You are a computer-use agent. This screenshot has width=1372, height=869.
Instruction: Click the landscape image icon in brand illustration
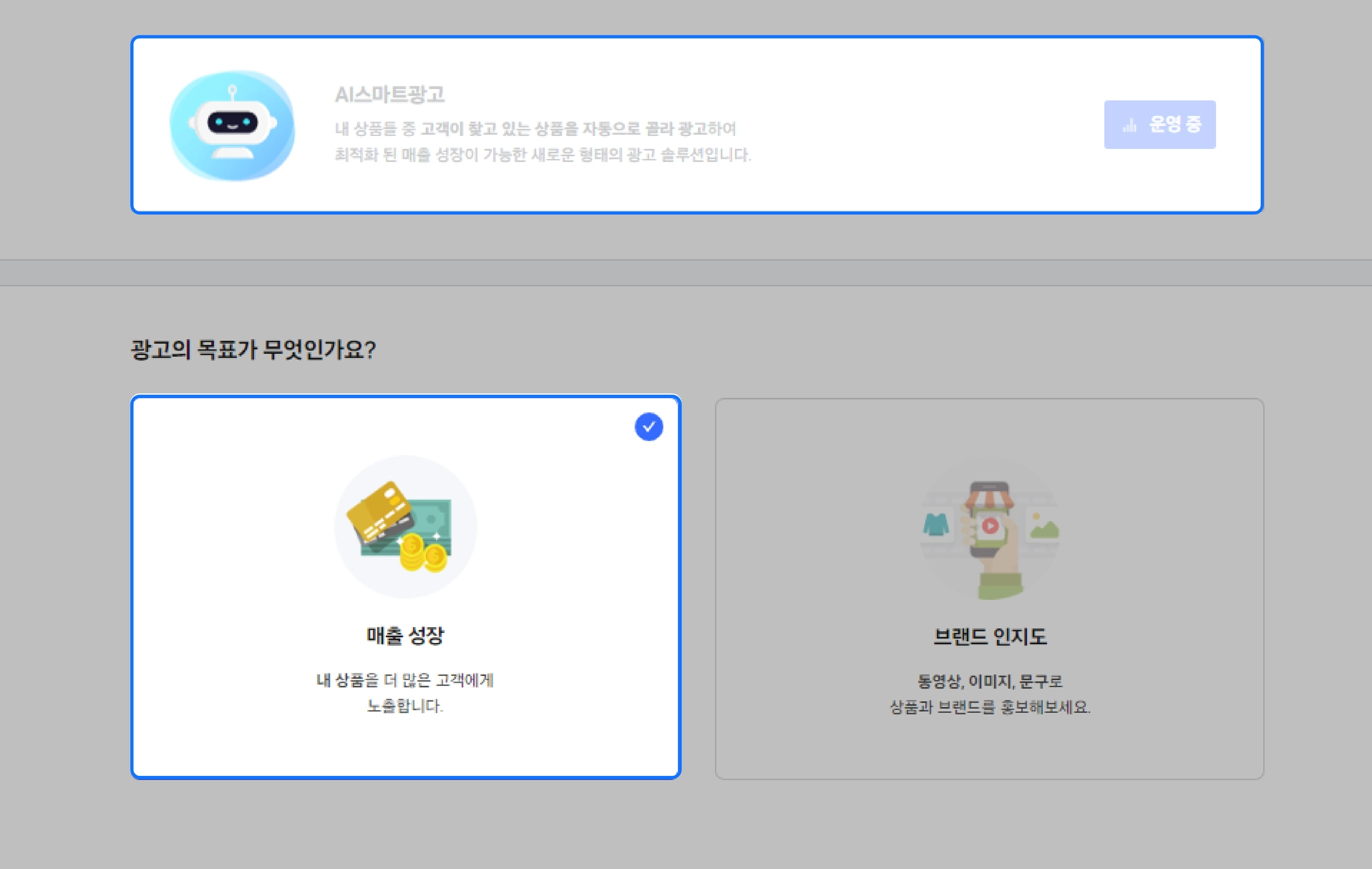(x=1044, y=527)
